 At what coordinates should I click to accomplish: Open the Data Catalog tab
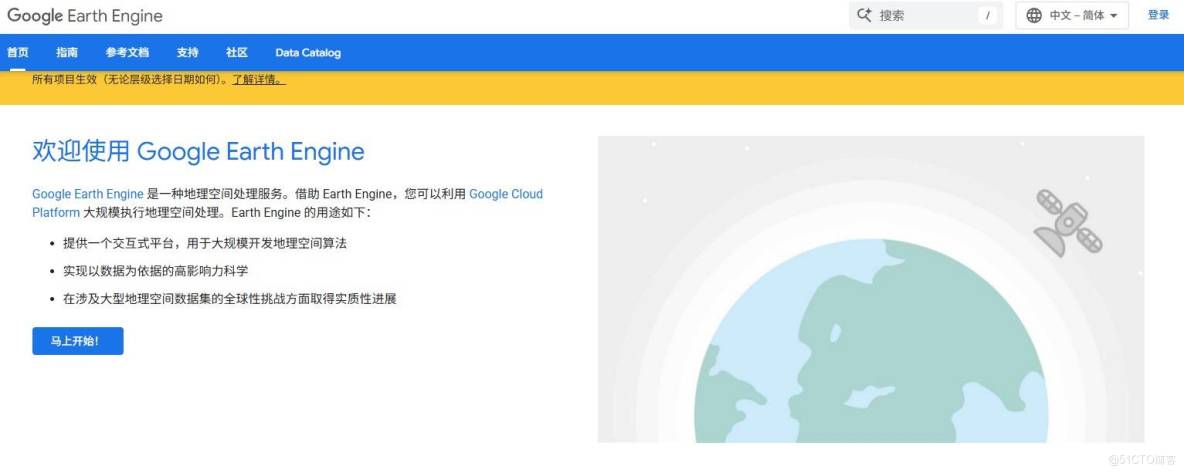click(x=308, y=53)
